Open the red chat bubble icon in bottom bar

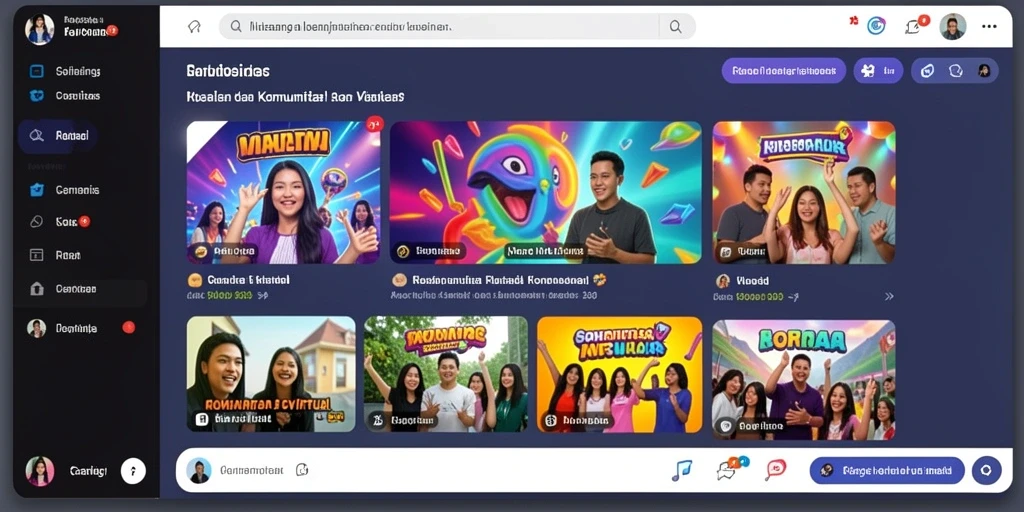pos(775,469)
